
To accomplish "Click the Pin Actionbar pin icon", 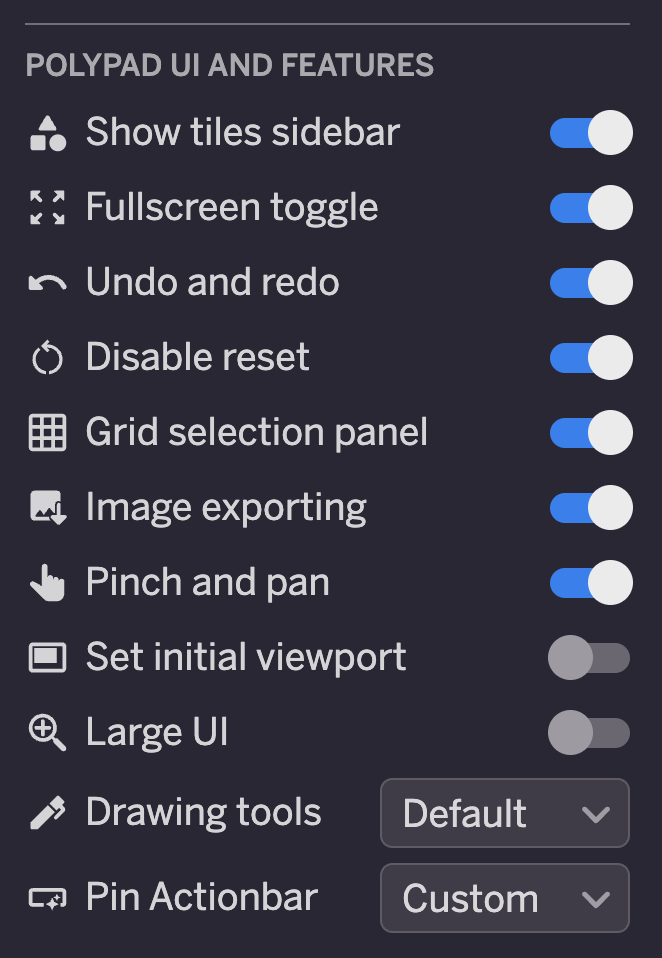I will (x=47, y=897).
